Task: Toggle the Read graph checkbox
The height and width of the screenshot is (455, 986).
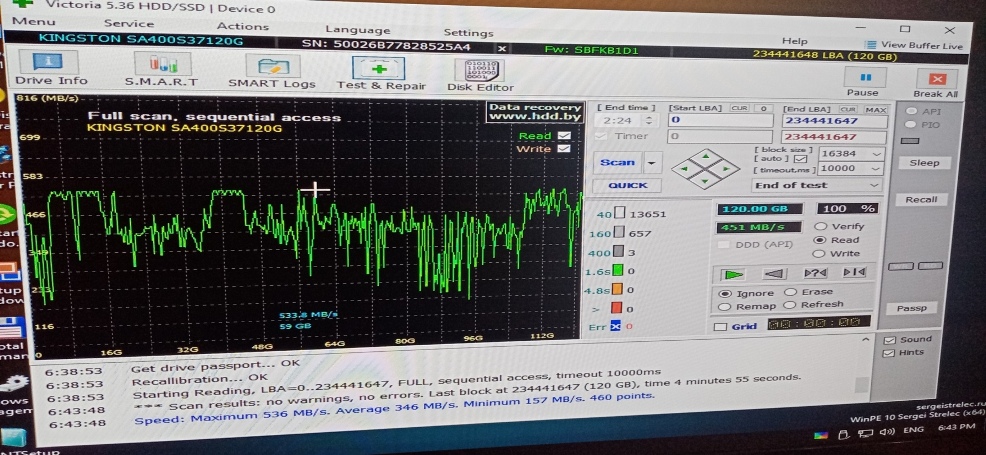Action: click(x=564, y=136)
